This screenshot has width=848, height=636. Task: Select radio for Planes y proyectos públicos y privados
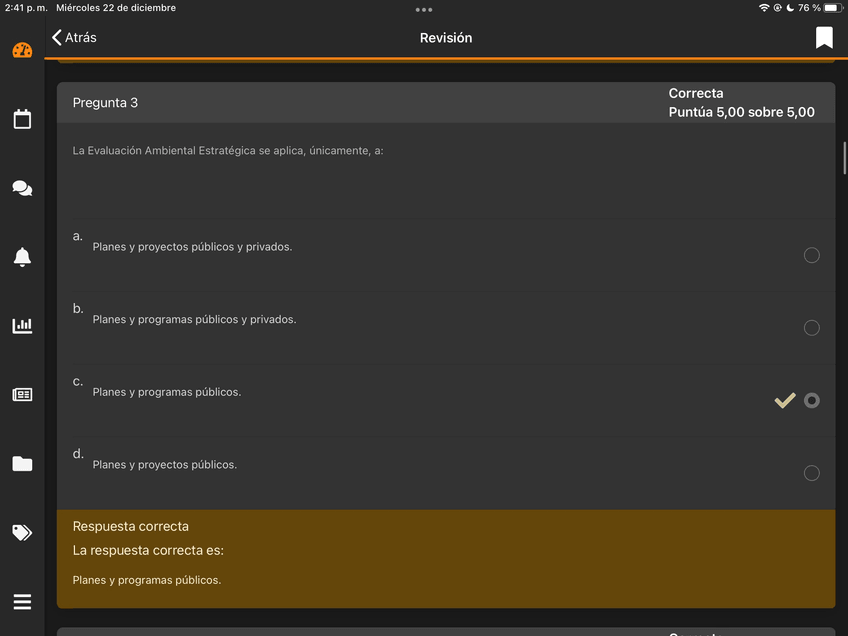[x=811, y=255]
